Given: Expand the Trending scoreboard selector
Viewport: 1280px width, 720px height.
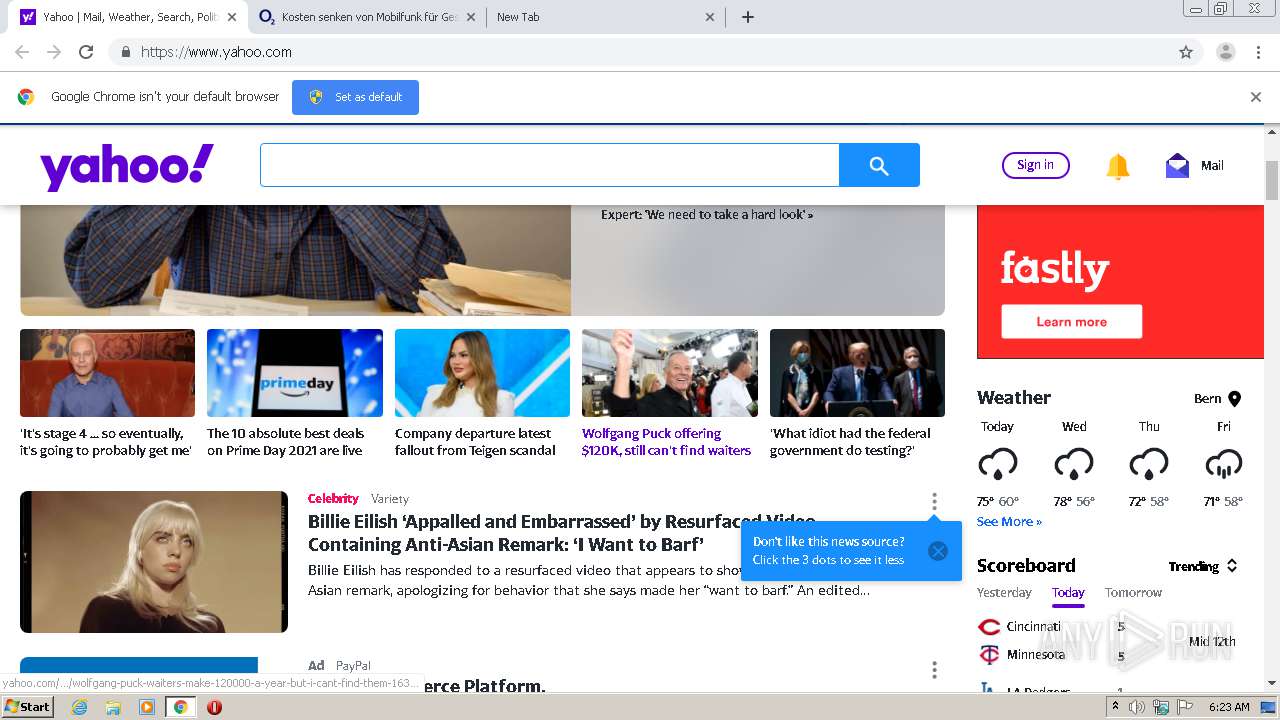Looking at the screenshot, I should (1204, 566).
